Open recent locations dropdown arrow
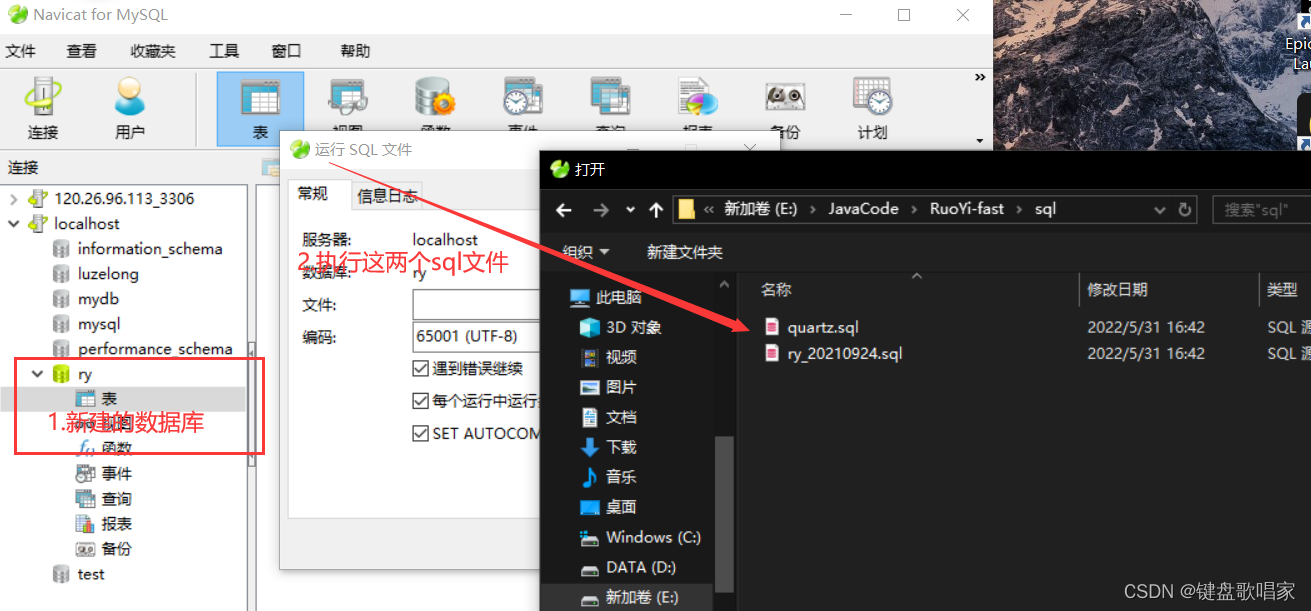Viewport: 1311px width, 611px height. [630, 209]
